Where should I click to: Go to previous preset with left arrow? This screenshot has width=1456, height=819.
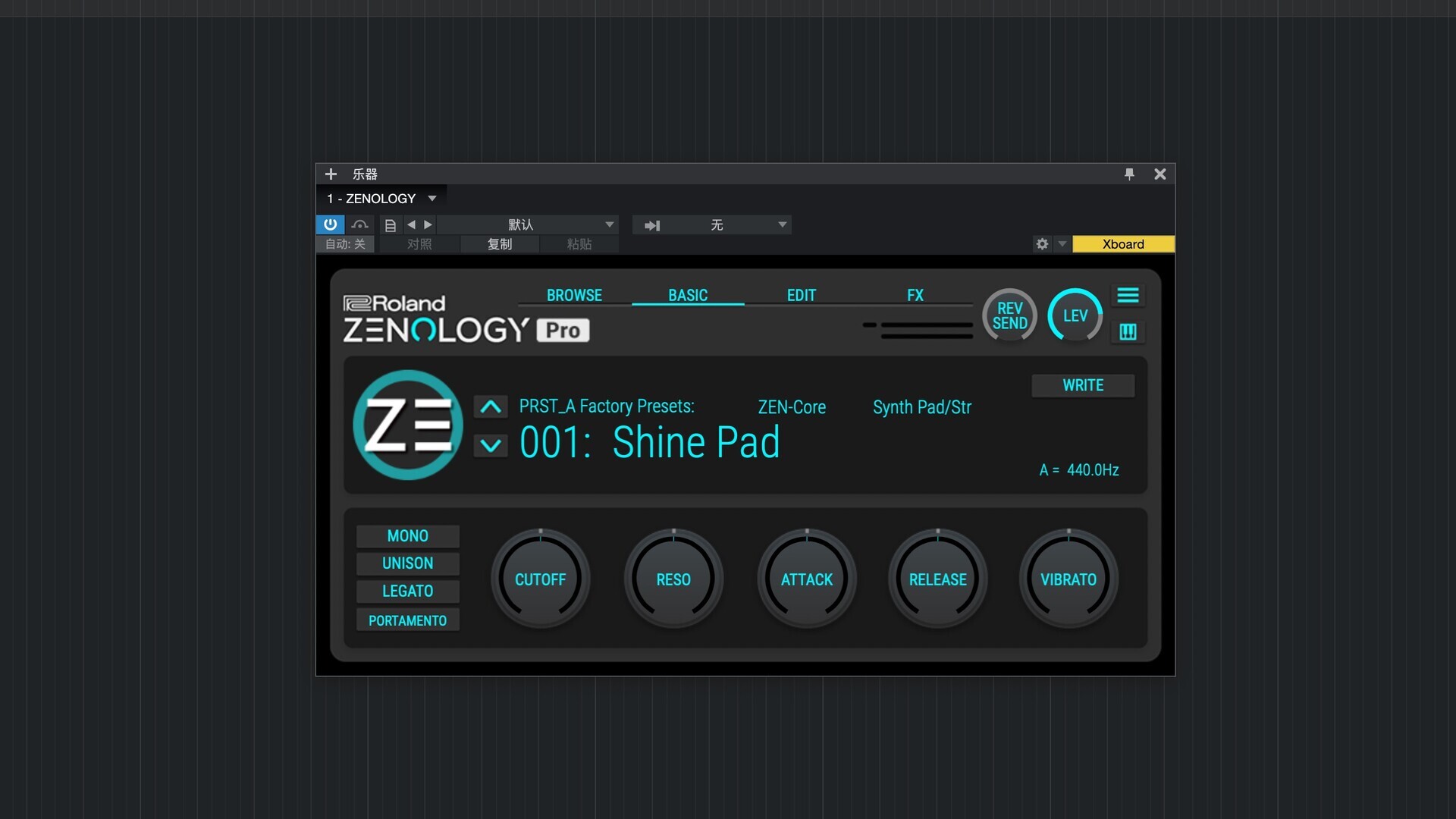(411, 224)
